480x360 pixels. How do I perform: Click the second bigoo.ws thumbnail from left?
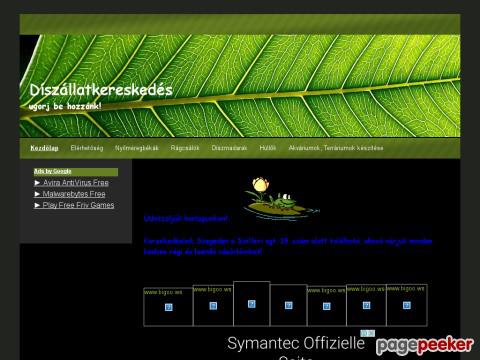click(213, 305)
